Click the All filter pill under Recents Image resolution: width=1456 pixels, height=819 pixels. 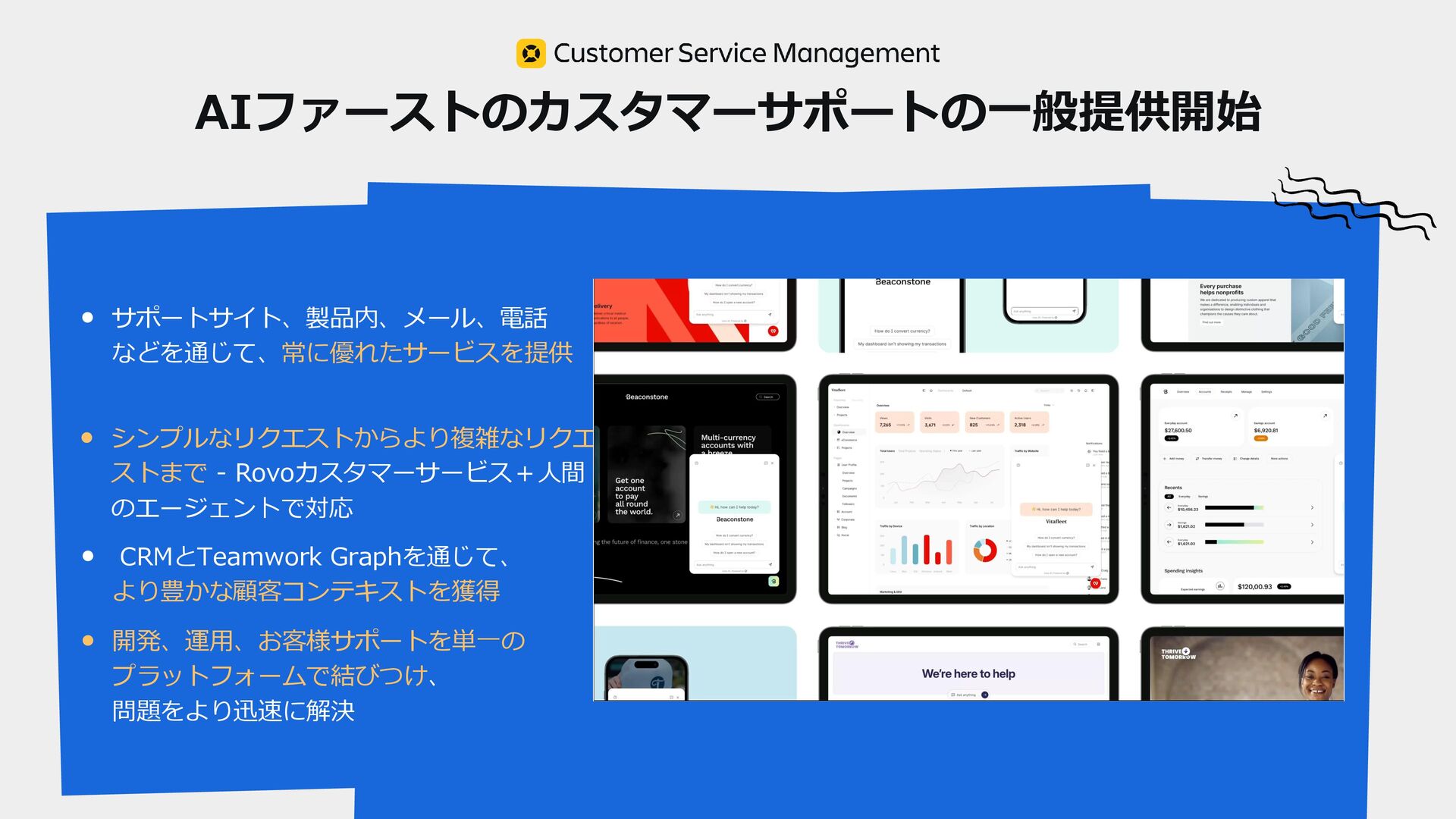(1169, 497)
